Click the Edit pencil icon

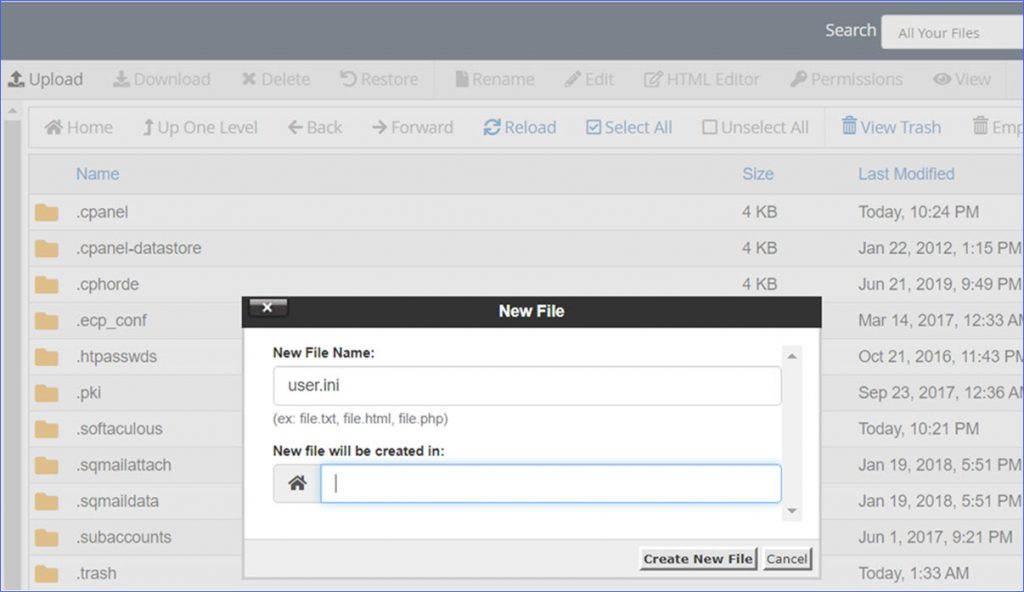coord(573,79)
